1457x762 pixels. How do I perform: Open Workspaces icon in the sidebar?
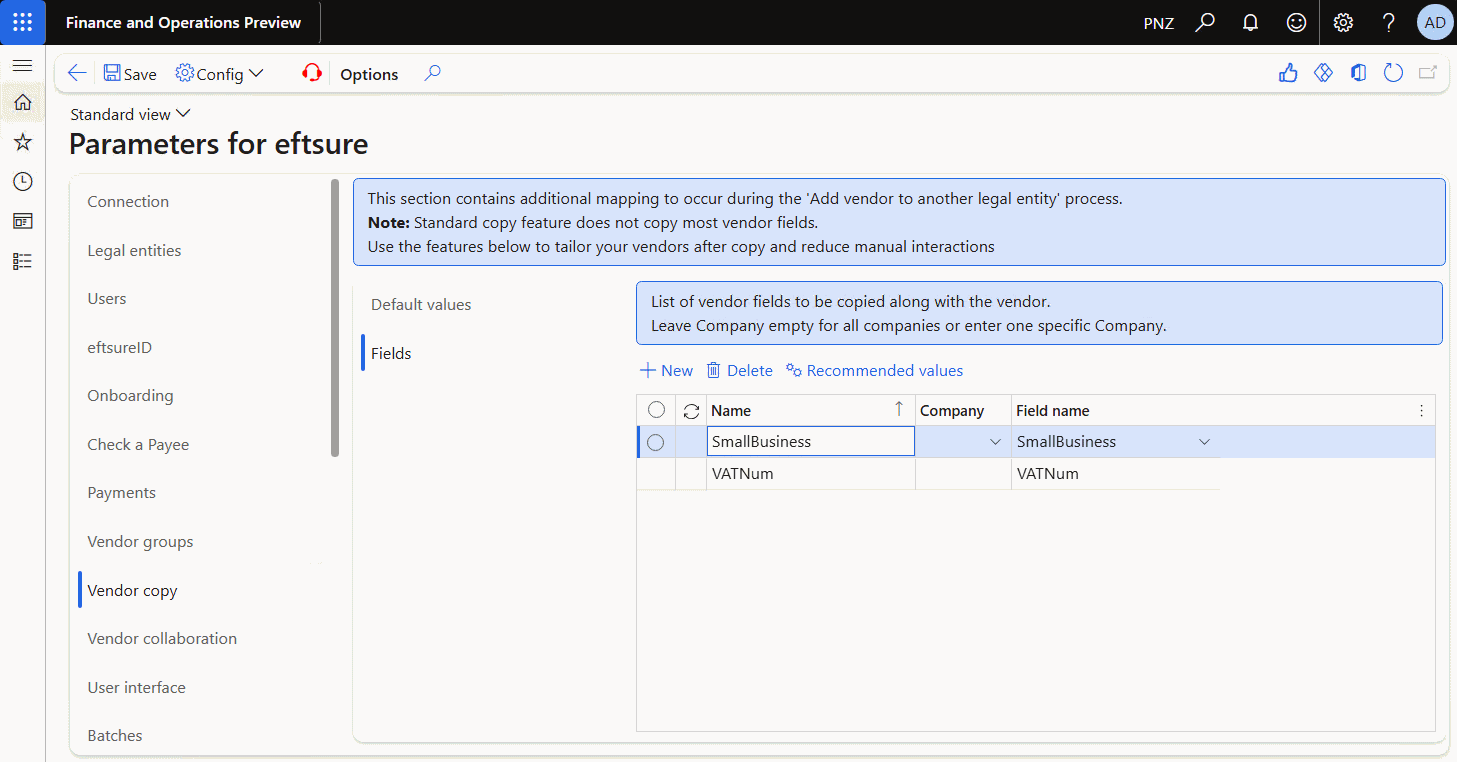(x=22, y=221)
